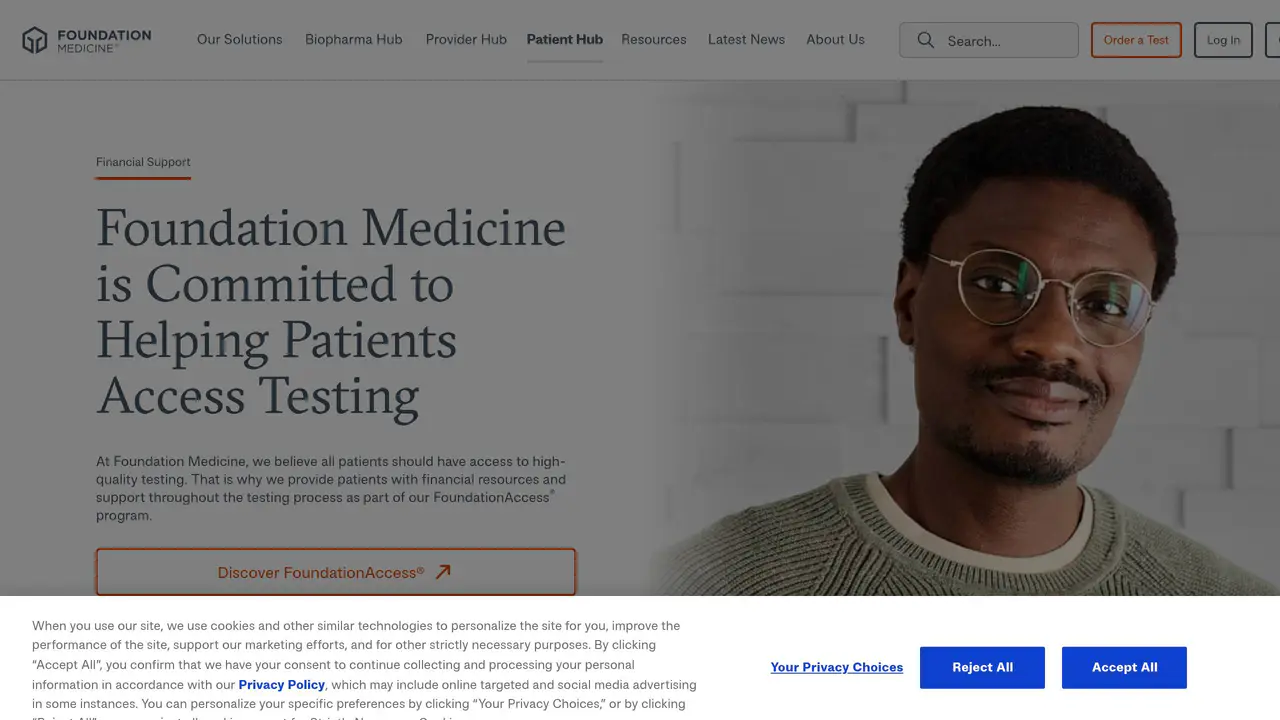Screen dimensions: 1280x720
Task: Open Your Privacy Choices link
Action: (837, 667)
